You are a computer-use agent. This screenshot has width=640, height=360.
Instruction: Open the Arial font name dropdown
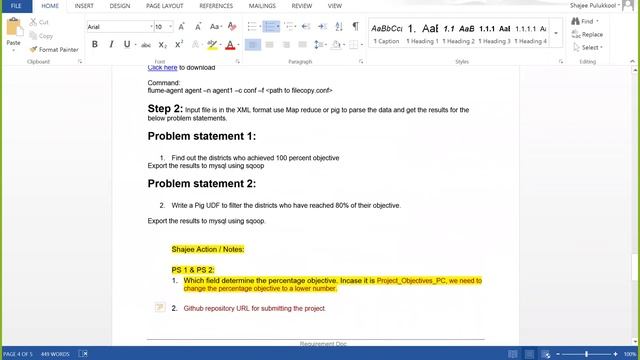click(x=151, y=27)
